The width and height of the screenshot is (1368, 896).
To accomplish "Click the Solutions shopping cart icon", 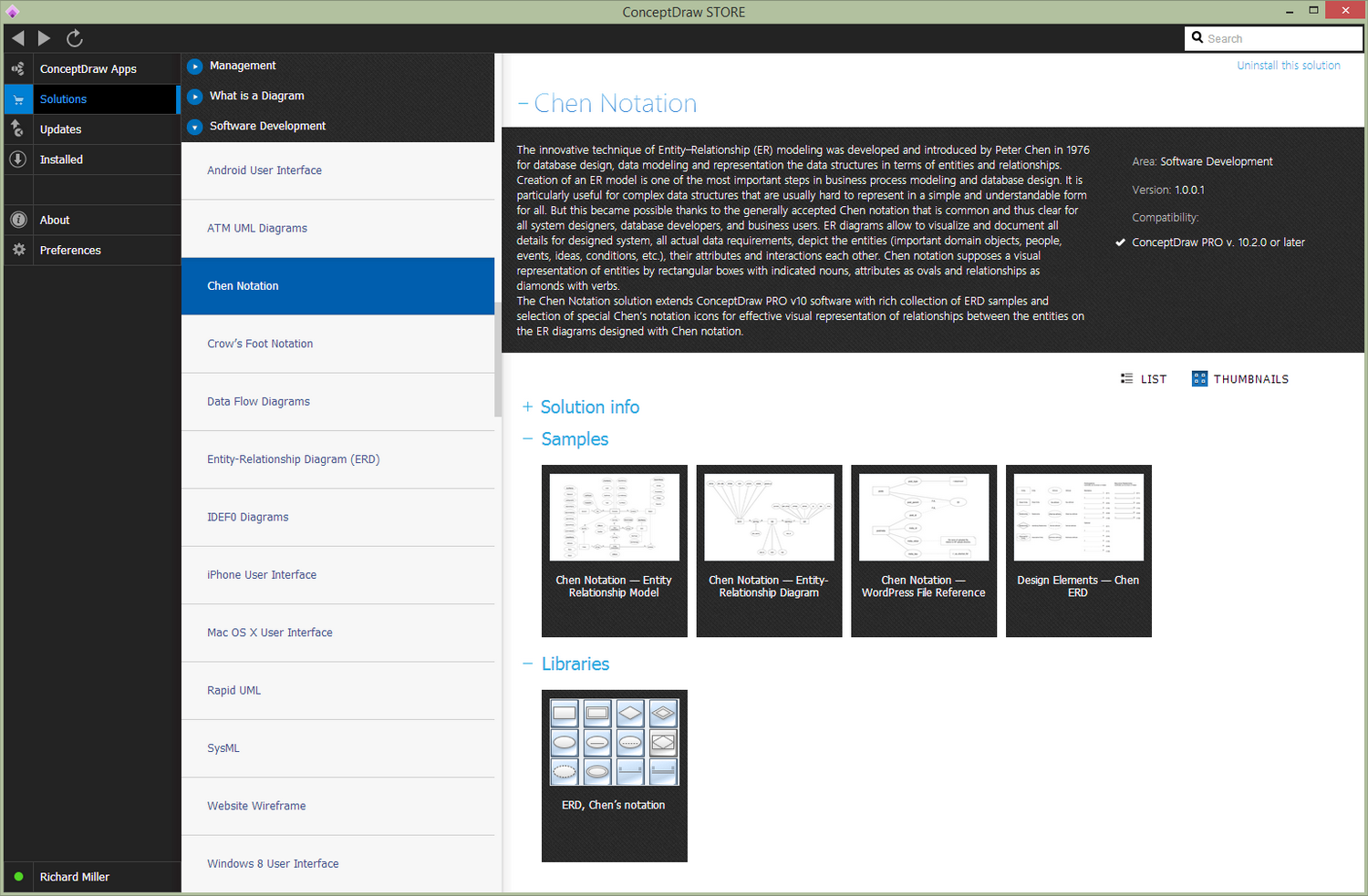I will click(17, 99).
